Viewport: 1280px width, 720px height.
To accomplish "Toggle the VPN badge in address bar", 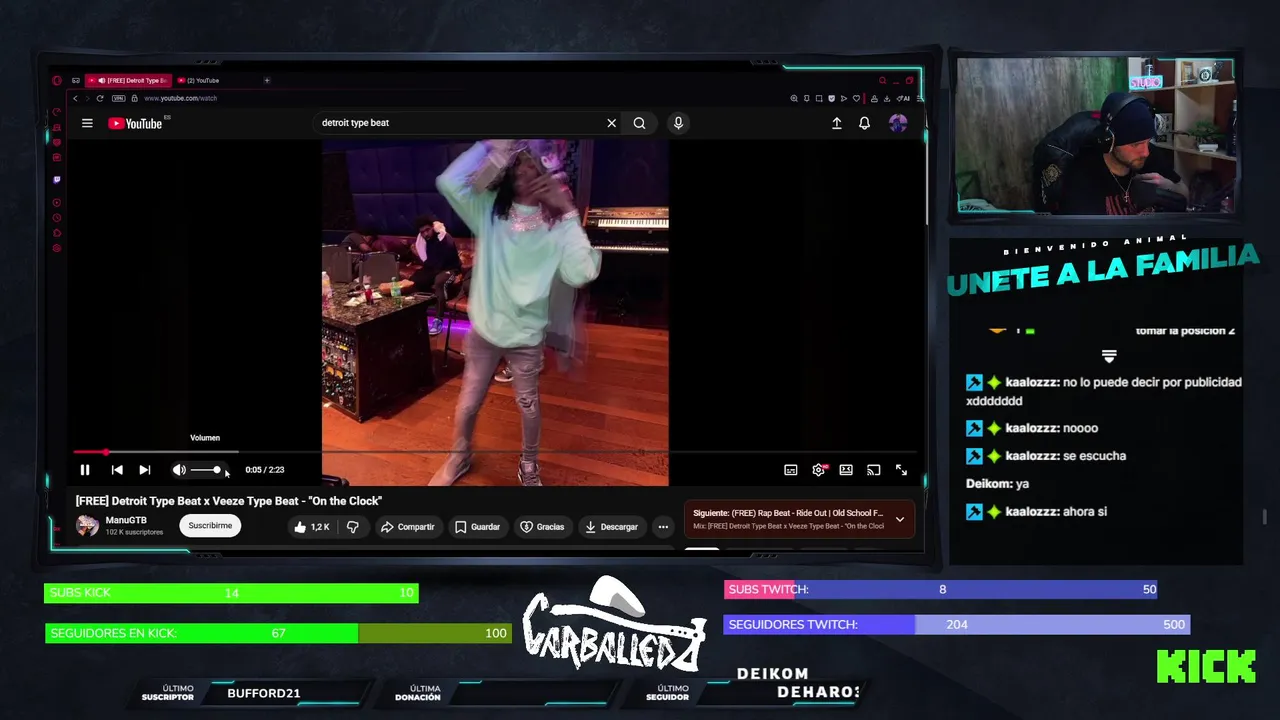I will pos(119,98).
